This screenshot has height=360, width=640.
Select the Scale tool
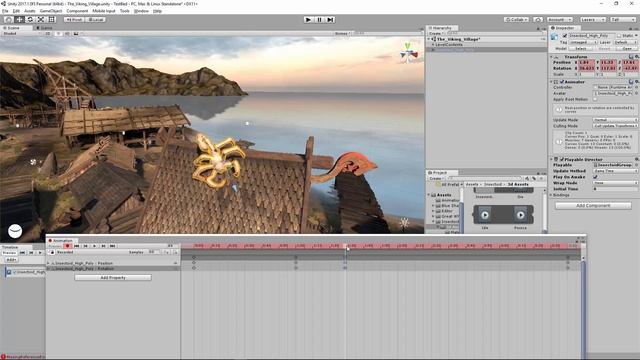(41, 19)
